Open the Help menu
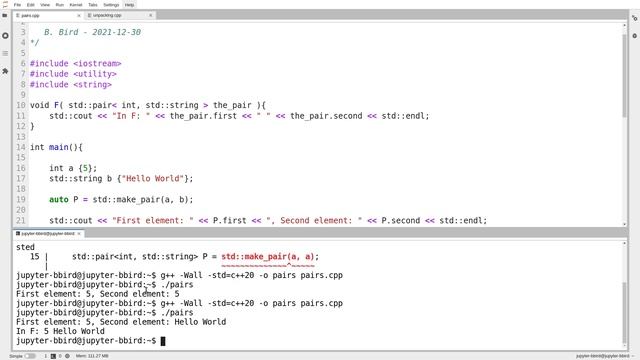Viewport: 640px width, 360px height. pyautogui.click(x=129, y=5)
